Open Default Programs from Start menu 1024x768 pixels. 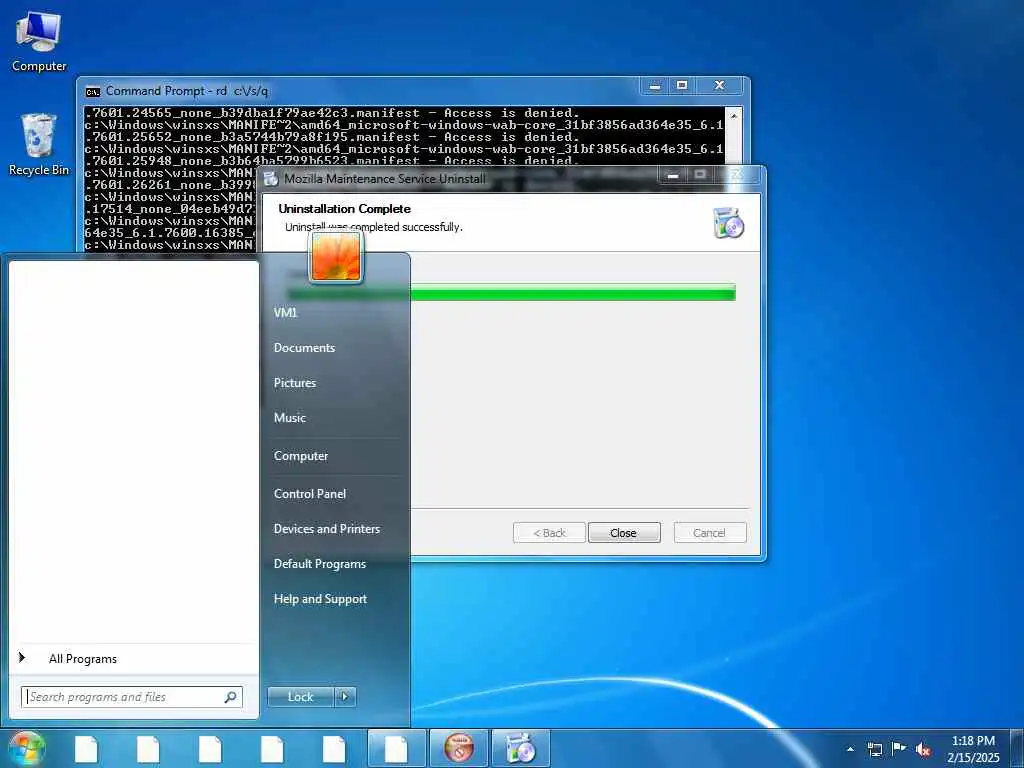[319, 564]
